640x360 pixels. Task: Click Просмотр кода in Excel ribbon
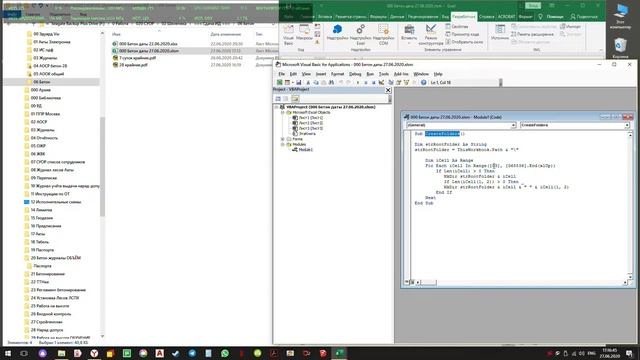(462, 34)
